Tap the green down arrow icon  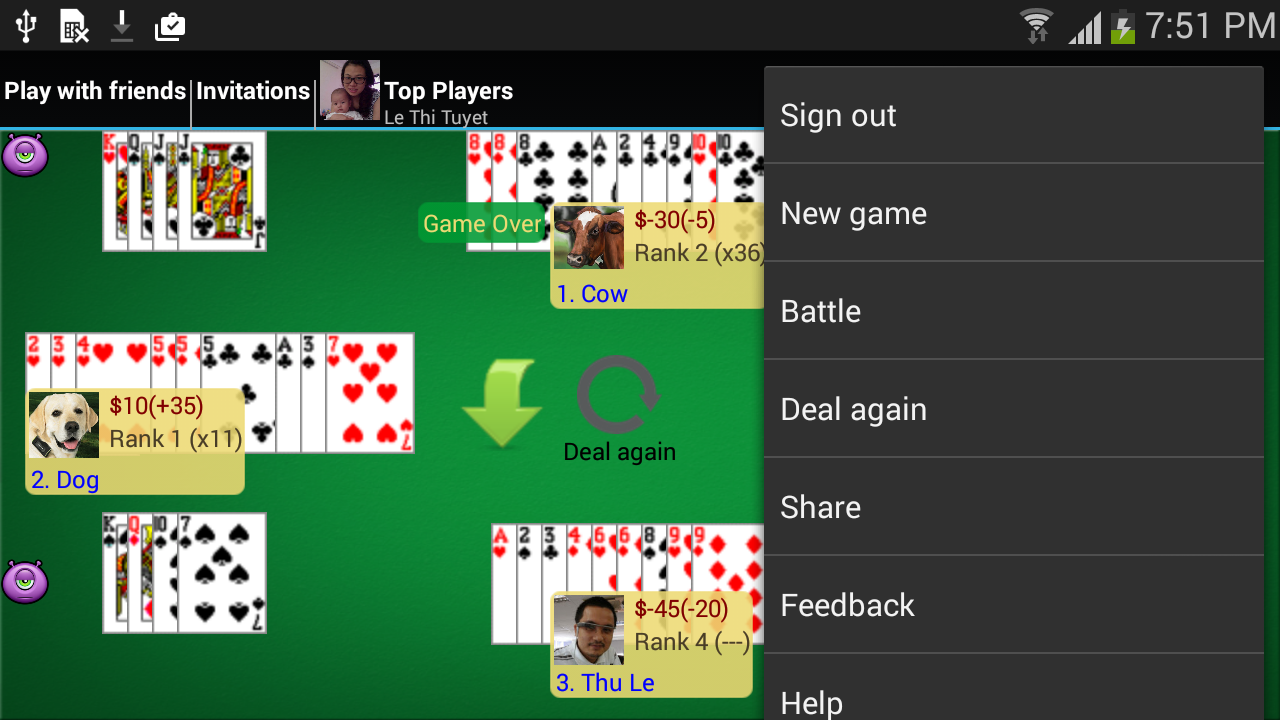pos(502,403)
